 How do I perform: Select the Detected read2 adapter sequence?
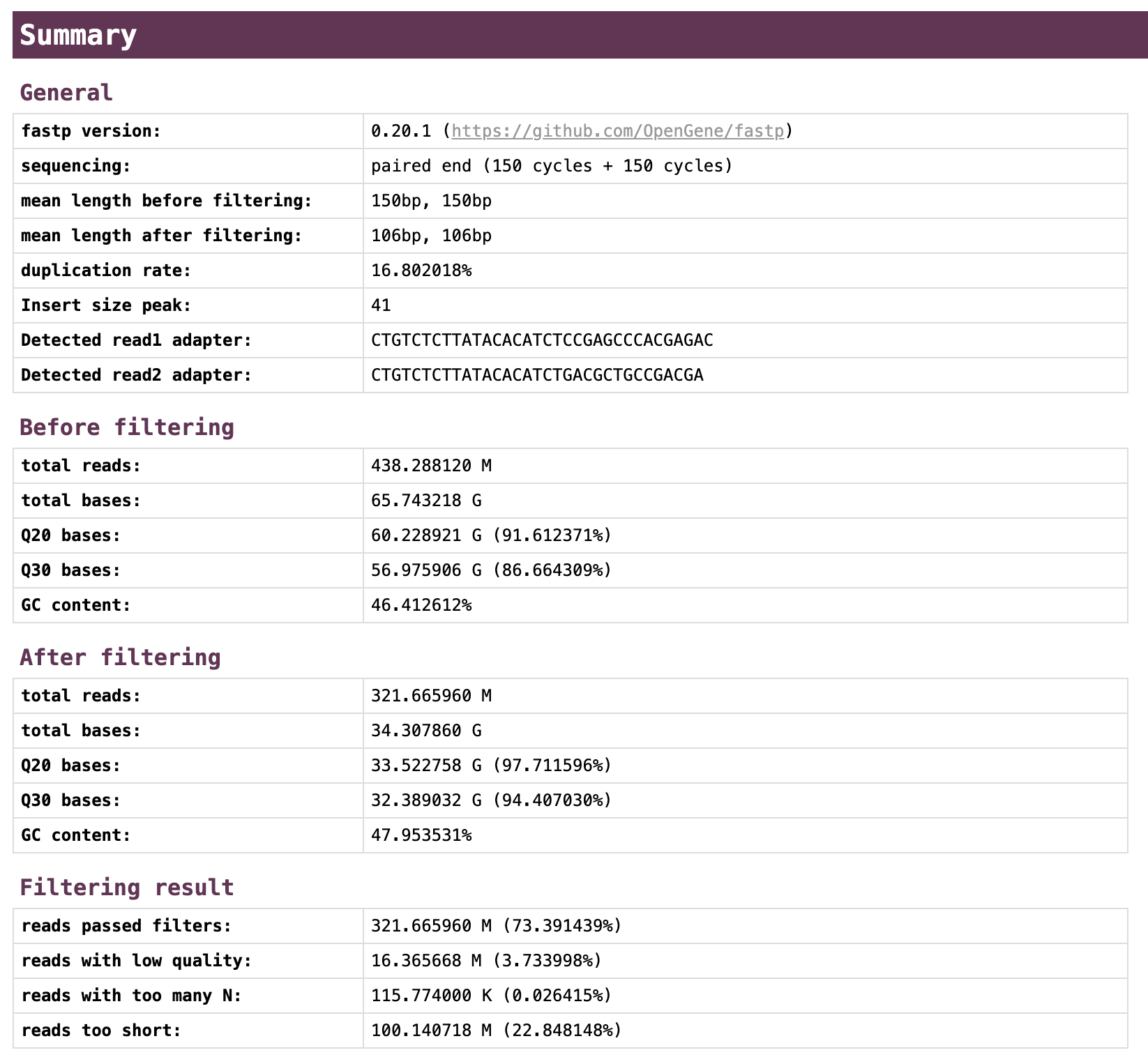coord(537,375)
